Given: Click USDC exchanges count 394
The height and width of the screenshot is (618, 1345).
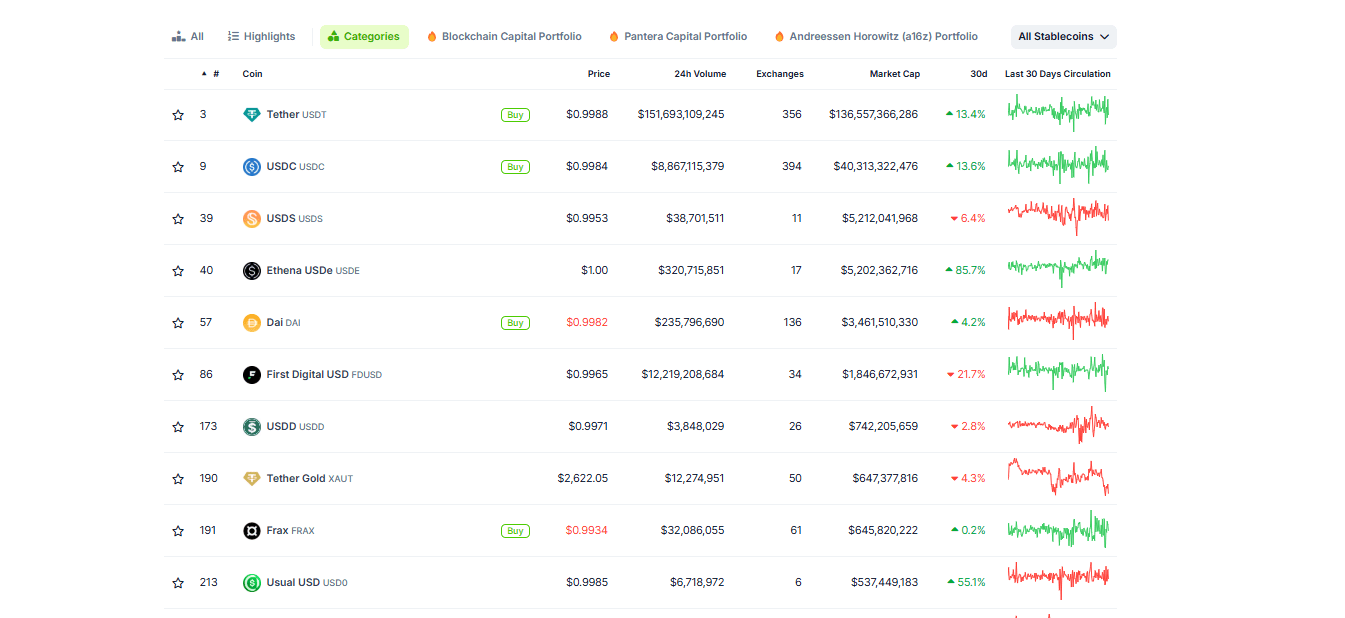Looking at the screenshot, I should point(792,167).
